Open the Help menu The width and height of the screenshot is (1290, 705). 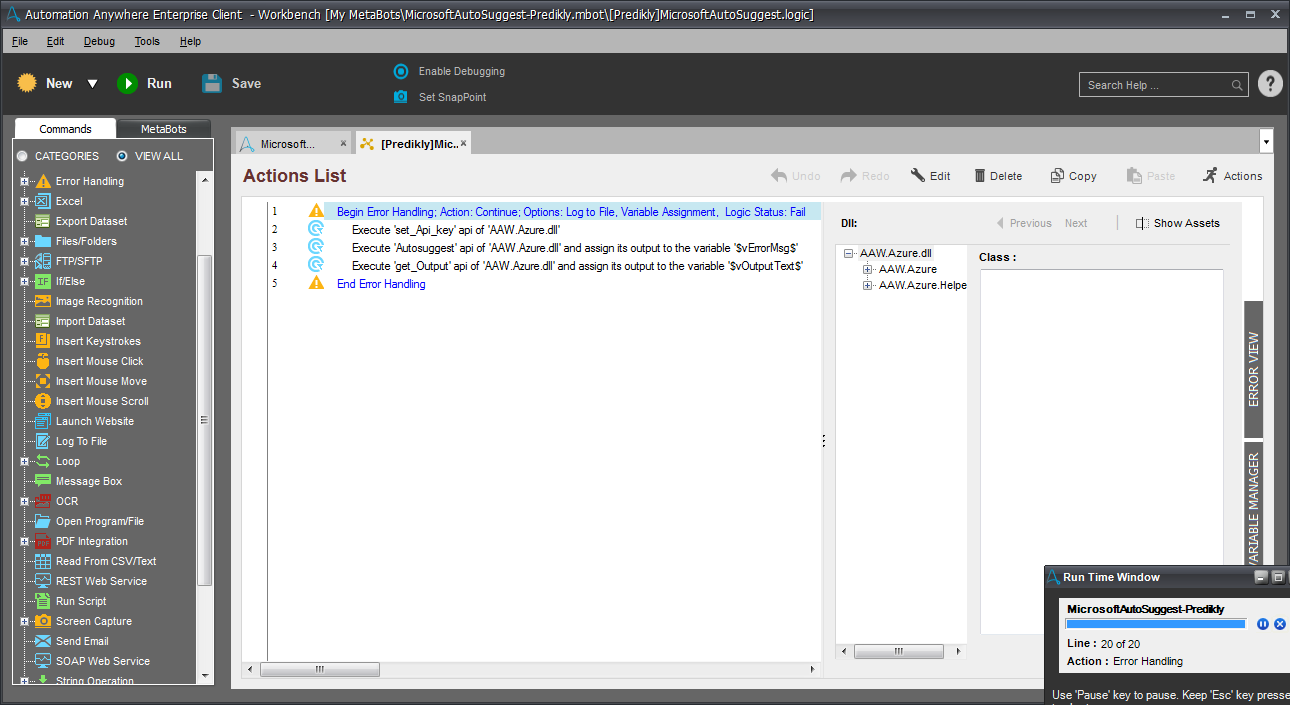pyautogui.click(x=190, y=41)
